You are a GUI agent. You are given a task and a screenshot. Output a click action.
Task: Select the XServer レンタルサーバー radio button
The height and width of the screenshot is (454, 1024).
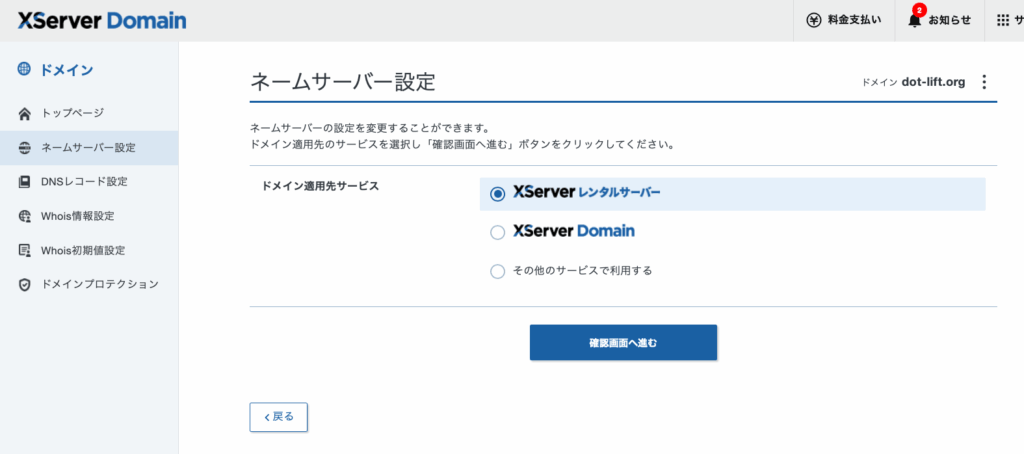click(x=498, y=194)
